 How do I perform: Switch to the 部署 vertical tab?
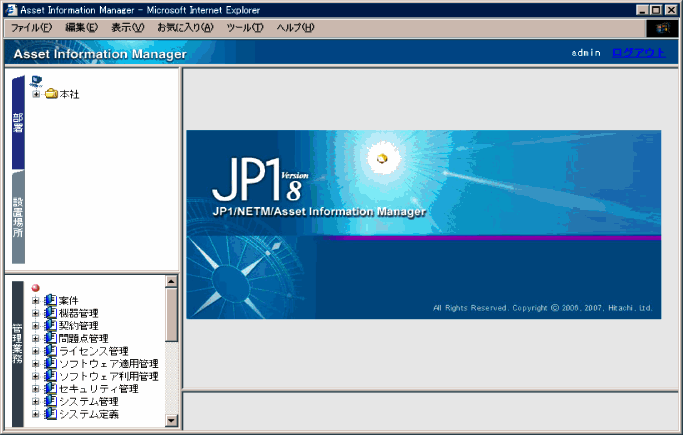[x=18, y=122]
